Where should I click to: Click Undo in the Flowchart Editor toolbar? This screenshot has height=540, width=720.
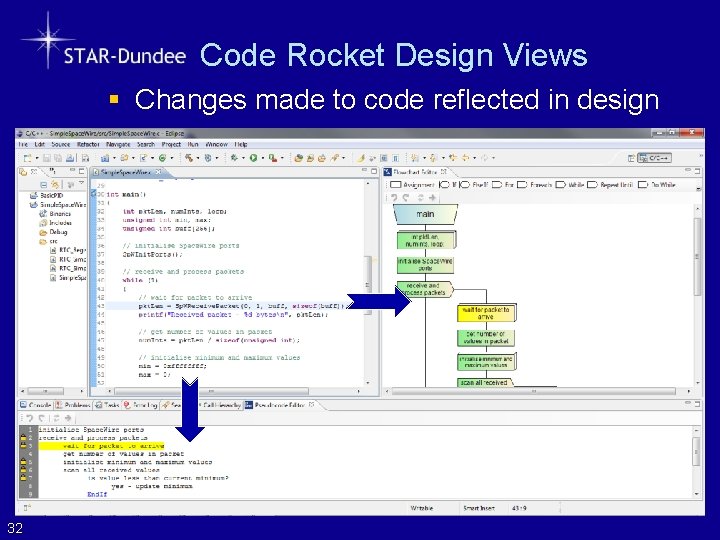394,198
